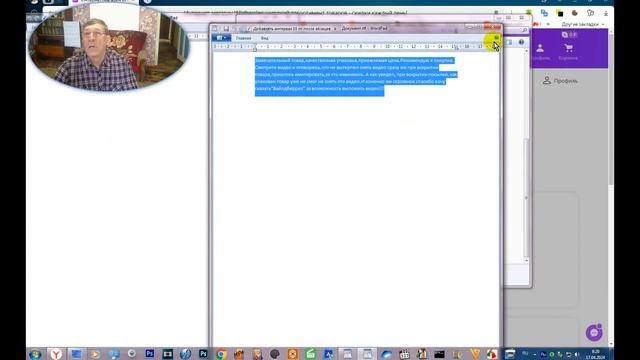Open the first Photoshop taskbar icon
Screen dimensions: 640x360
[x=150, y=353]
